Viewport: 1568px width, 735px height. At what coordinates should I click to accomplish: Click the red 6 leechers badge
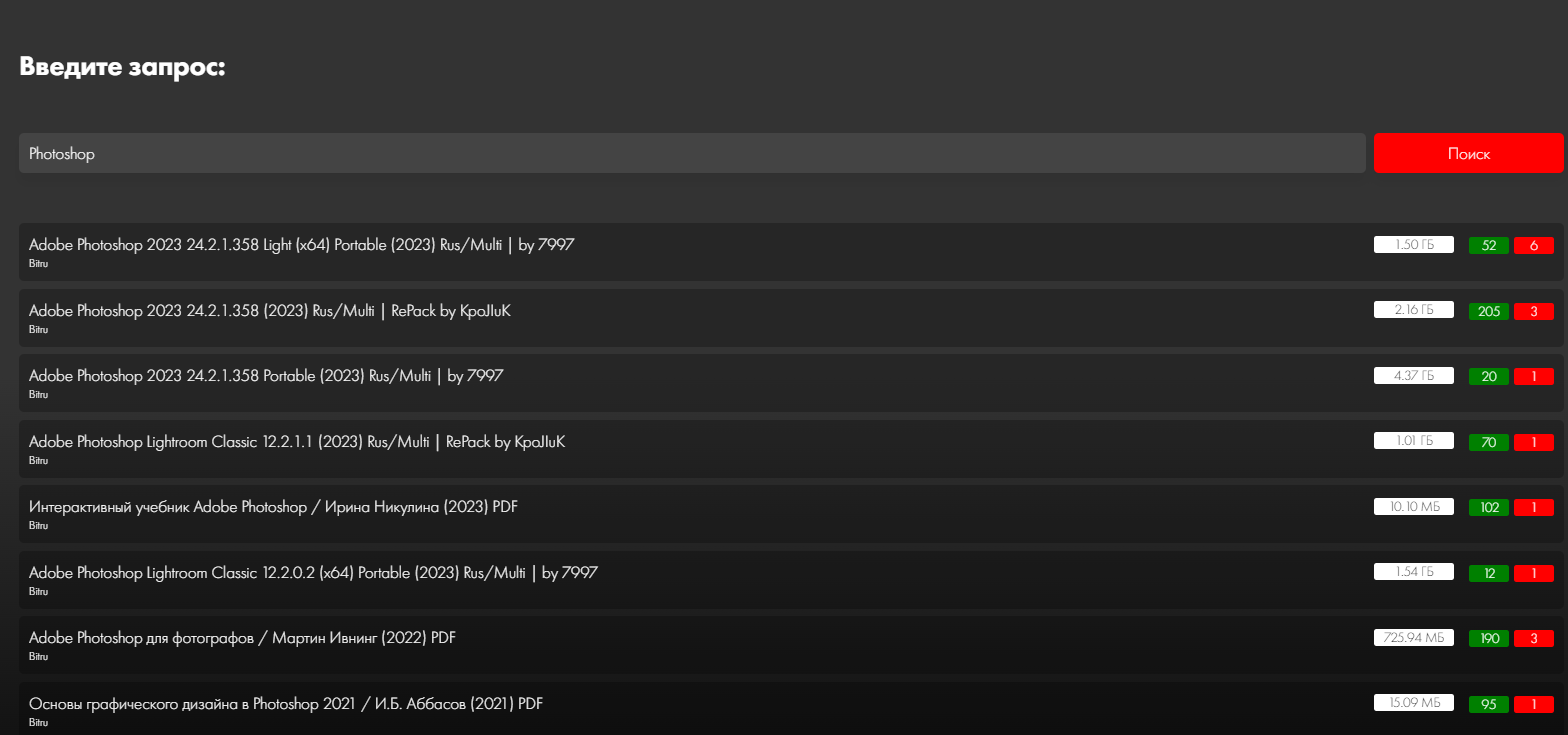tap(1534, 245)
